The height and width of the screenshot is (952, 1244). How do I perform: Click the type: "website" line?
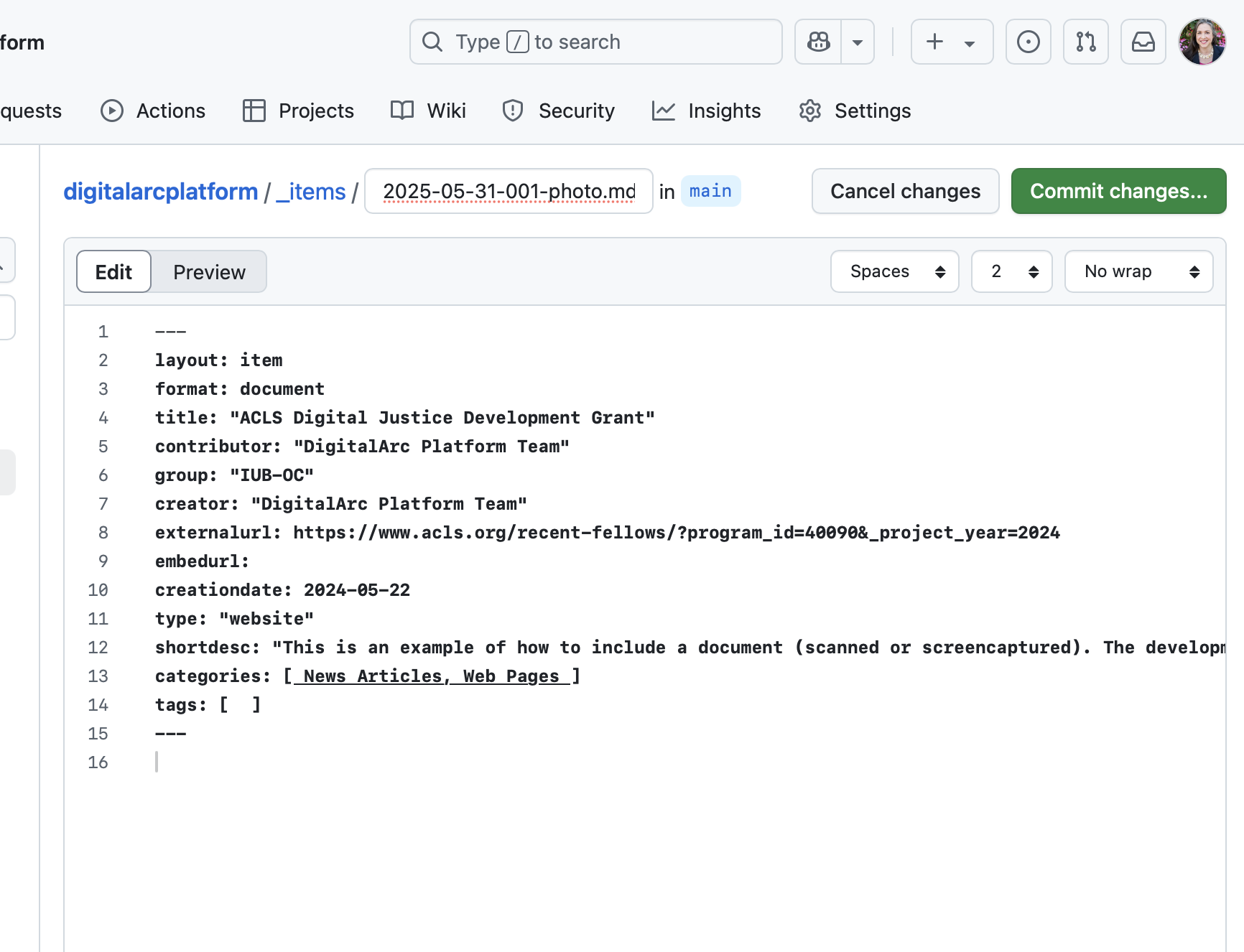click(x=235, y=619)
